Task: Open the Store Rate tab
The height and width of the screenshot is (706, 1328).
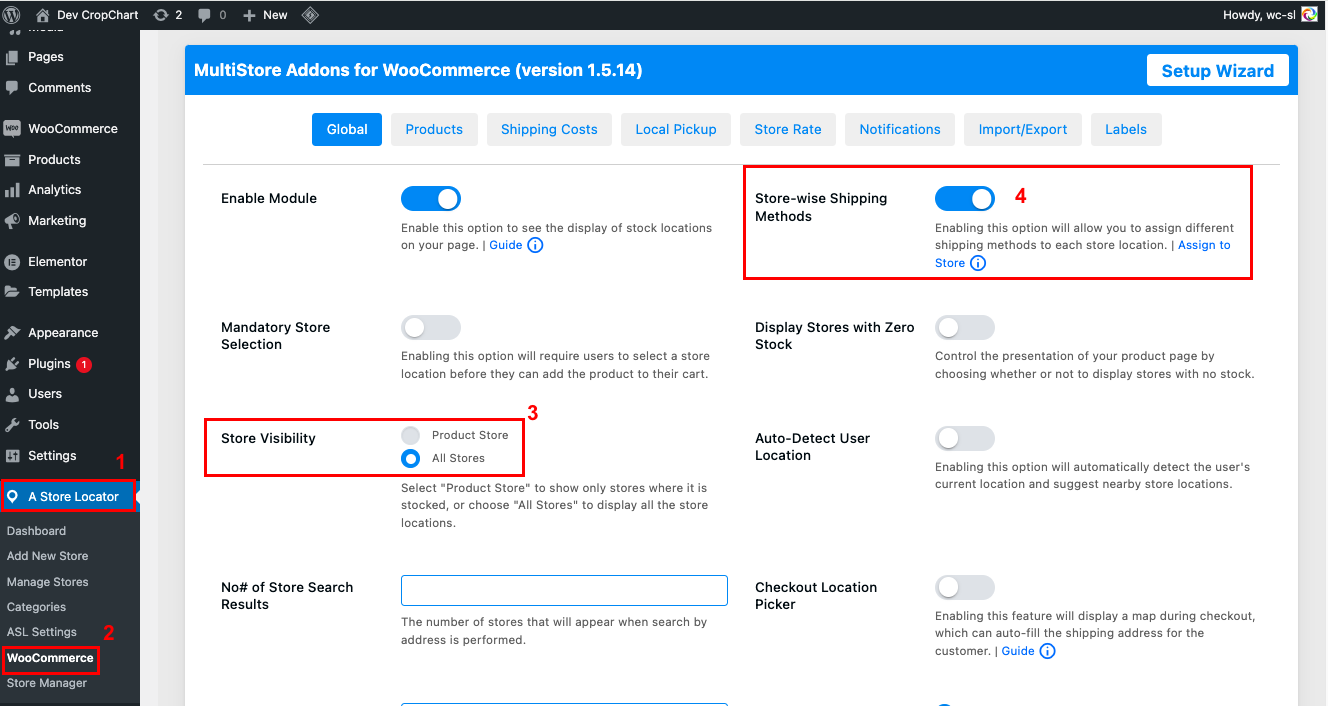Action: point(788,129)
